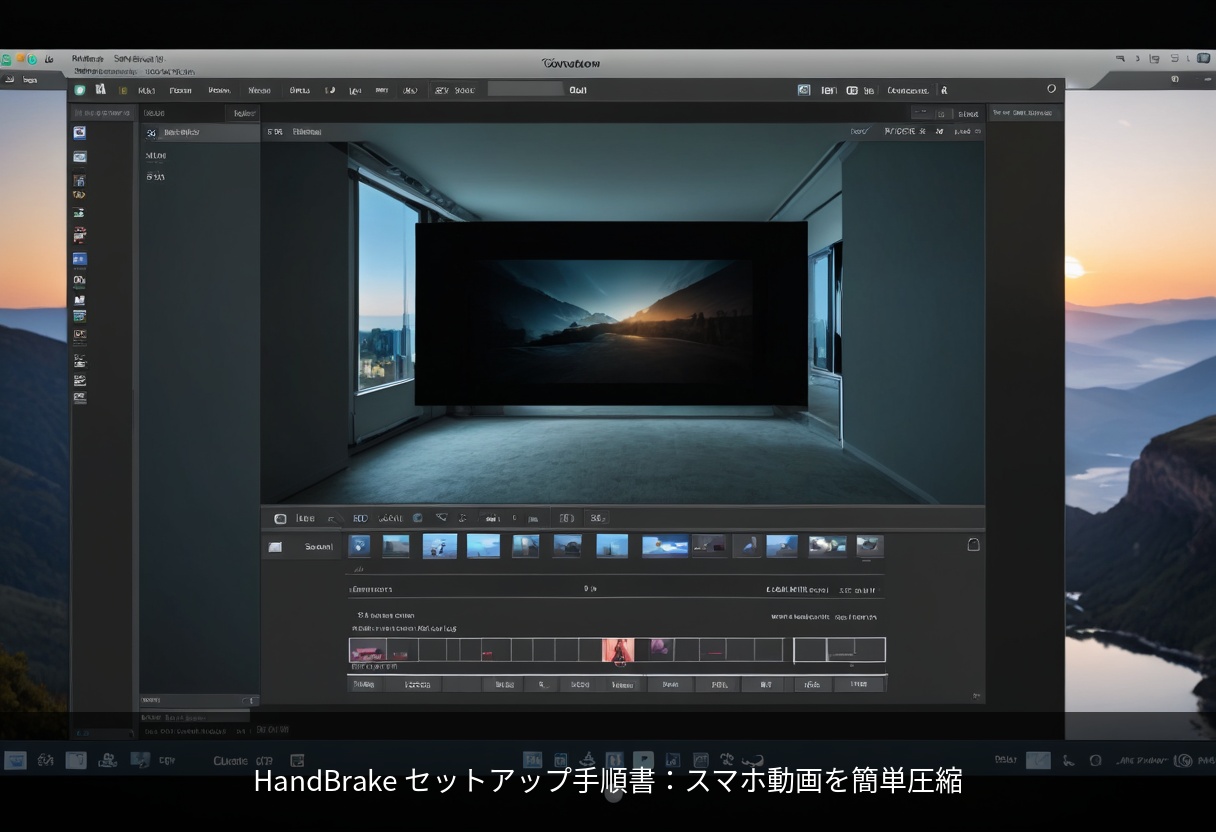Select the topmost icon in the left tool sidebar
The height and width of the screenshot is (832, 1216).
[x=80, y=132]
